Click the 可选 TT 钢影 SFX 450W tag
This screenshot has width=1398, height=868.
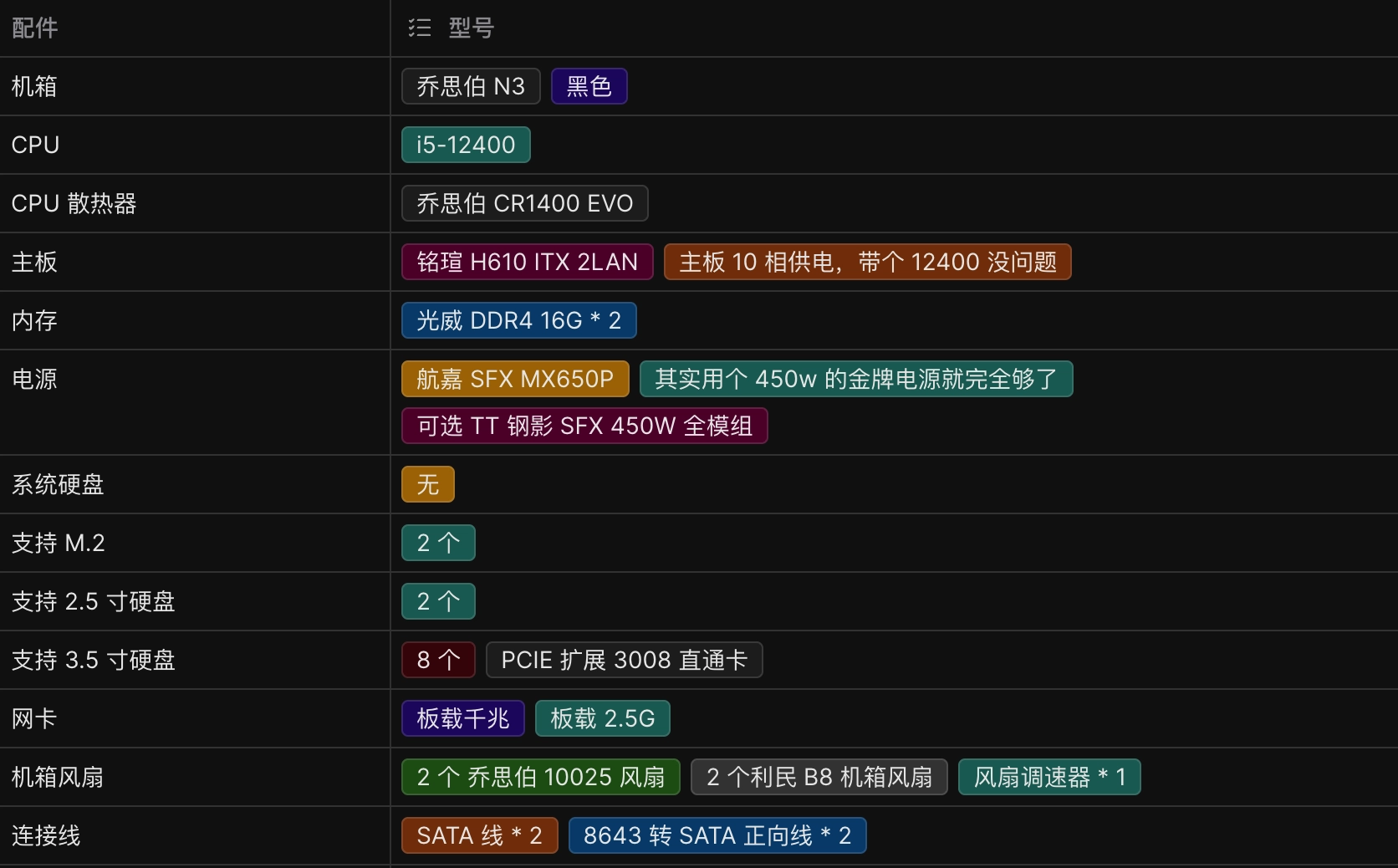[x=584, y=426]
